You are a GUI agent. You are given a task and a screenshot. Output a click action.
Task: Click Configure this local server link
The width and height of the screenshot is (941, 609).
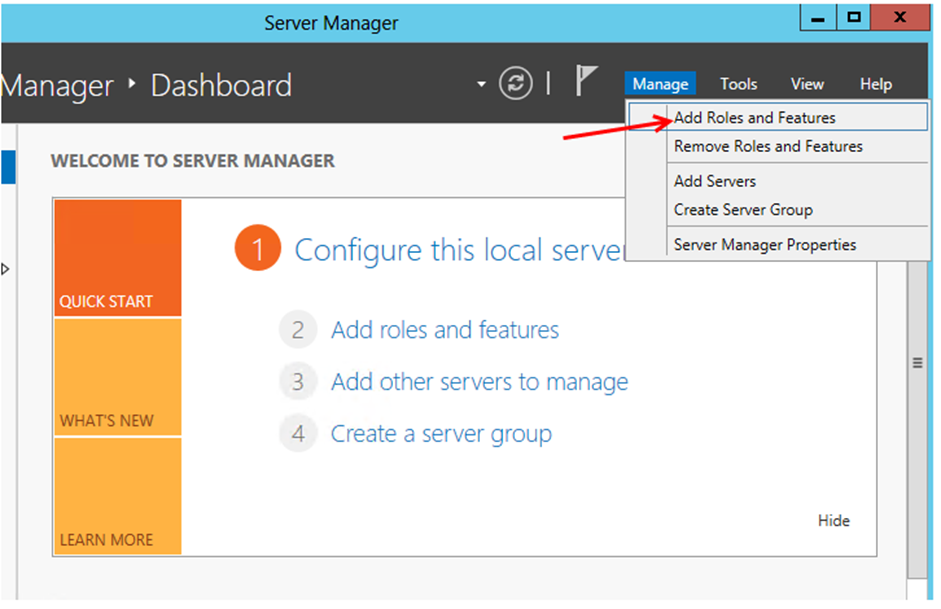click(460, 250)
